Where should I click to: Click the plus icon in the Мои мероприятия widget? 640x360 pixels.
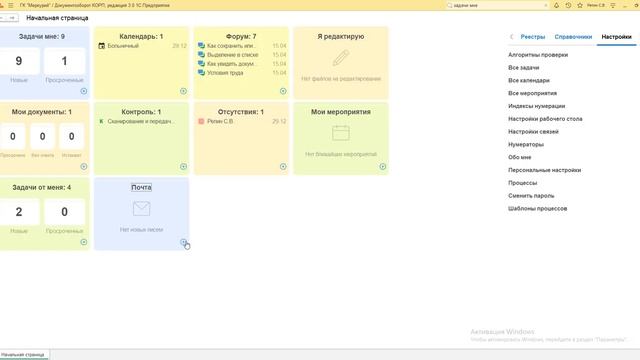[x=383, y=167]
